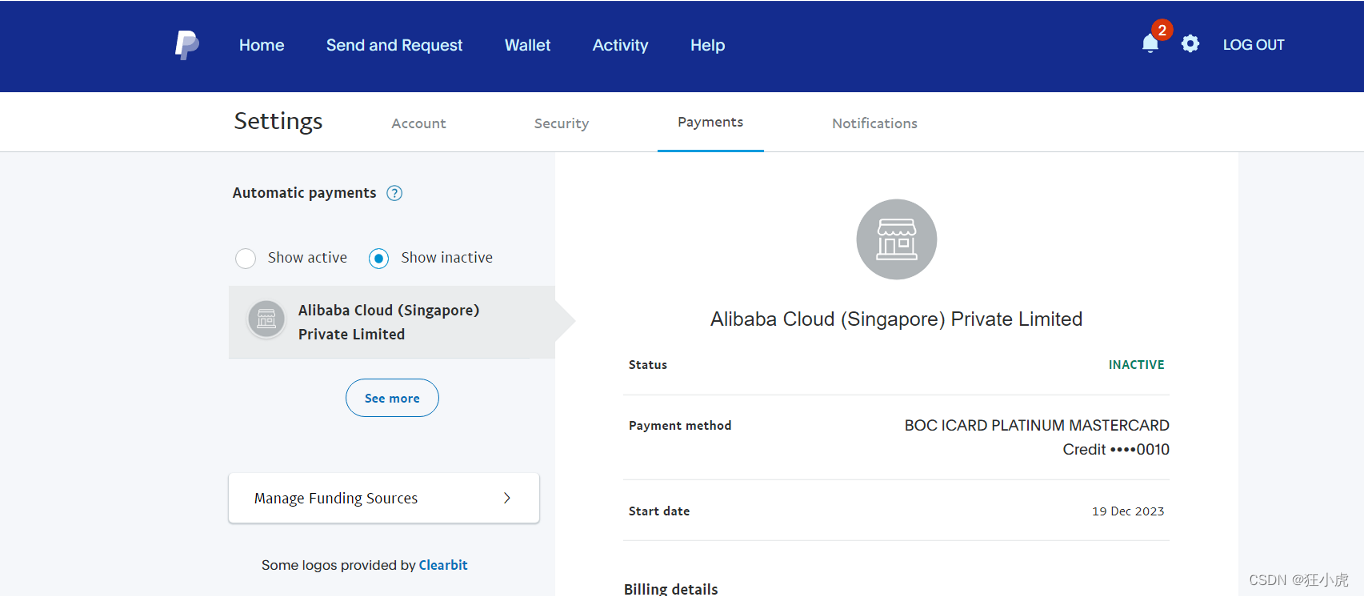Screen dimensions: 1364x596
Task: Click the large store icon above merchant name
Action: pyautogui.click(x=897, y=239)
